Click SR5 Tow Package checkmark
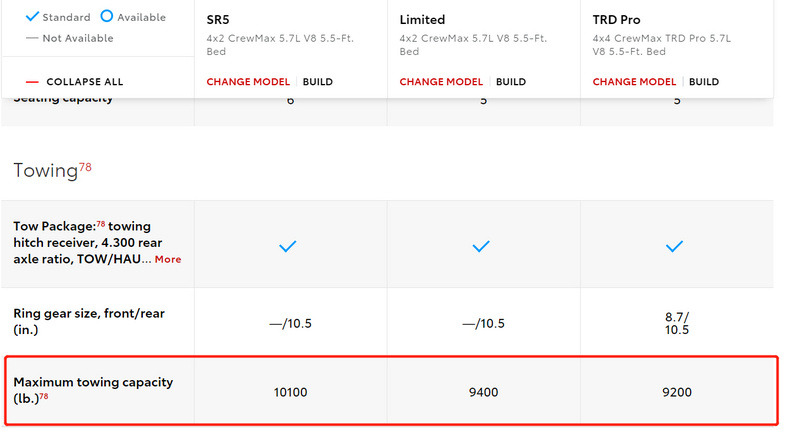Viewport: 800px width, 430px height. [x=288, y=246]
